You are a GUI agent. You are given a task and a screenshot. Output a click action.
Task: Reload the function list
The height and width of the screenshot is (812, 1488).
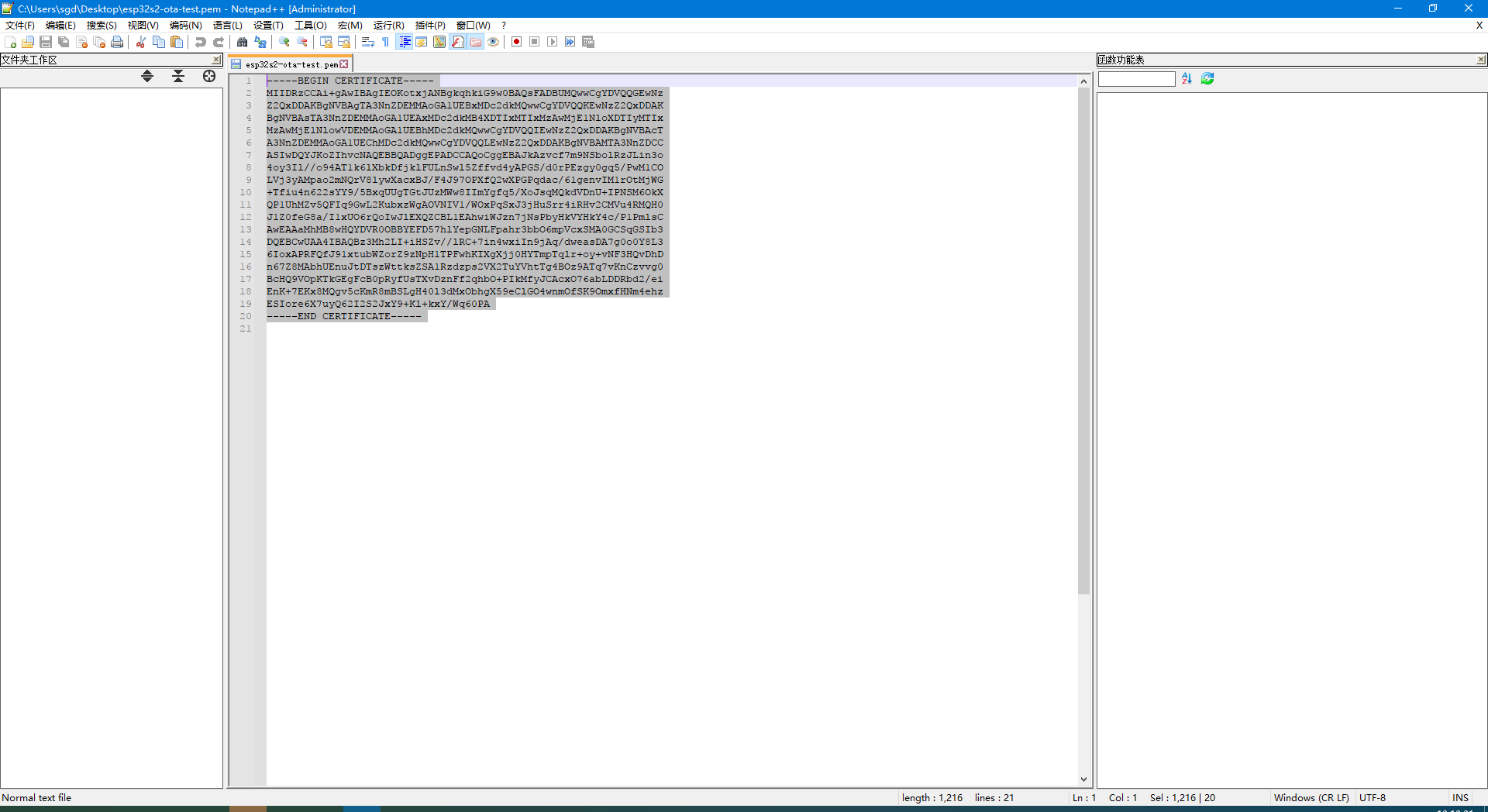[x=1207, y=79]
